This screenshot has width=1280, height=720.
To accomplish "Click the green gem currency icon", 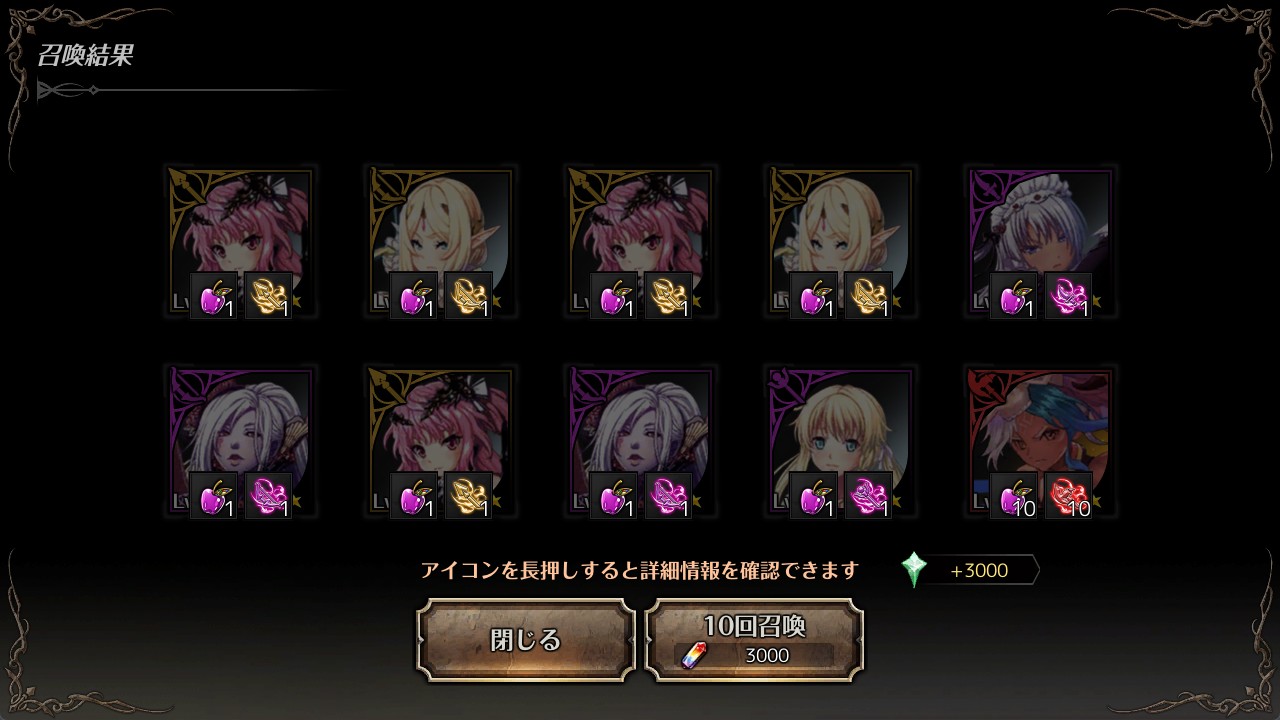I will [x=914, y=570].
